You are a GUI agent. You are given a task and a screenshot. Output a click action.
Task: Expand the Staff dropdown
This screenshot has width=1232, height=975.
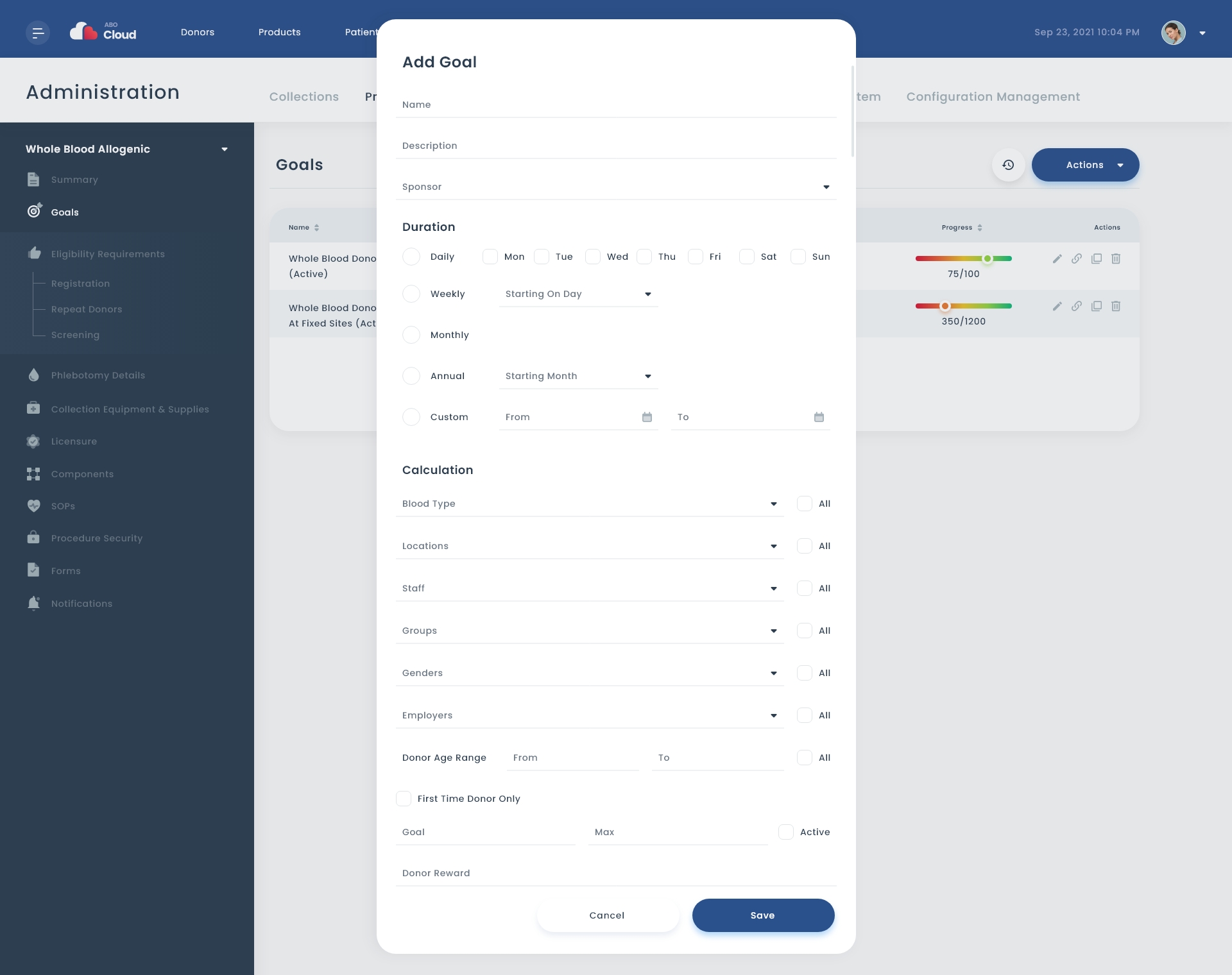590,588
